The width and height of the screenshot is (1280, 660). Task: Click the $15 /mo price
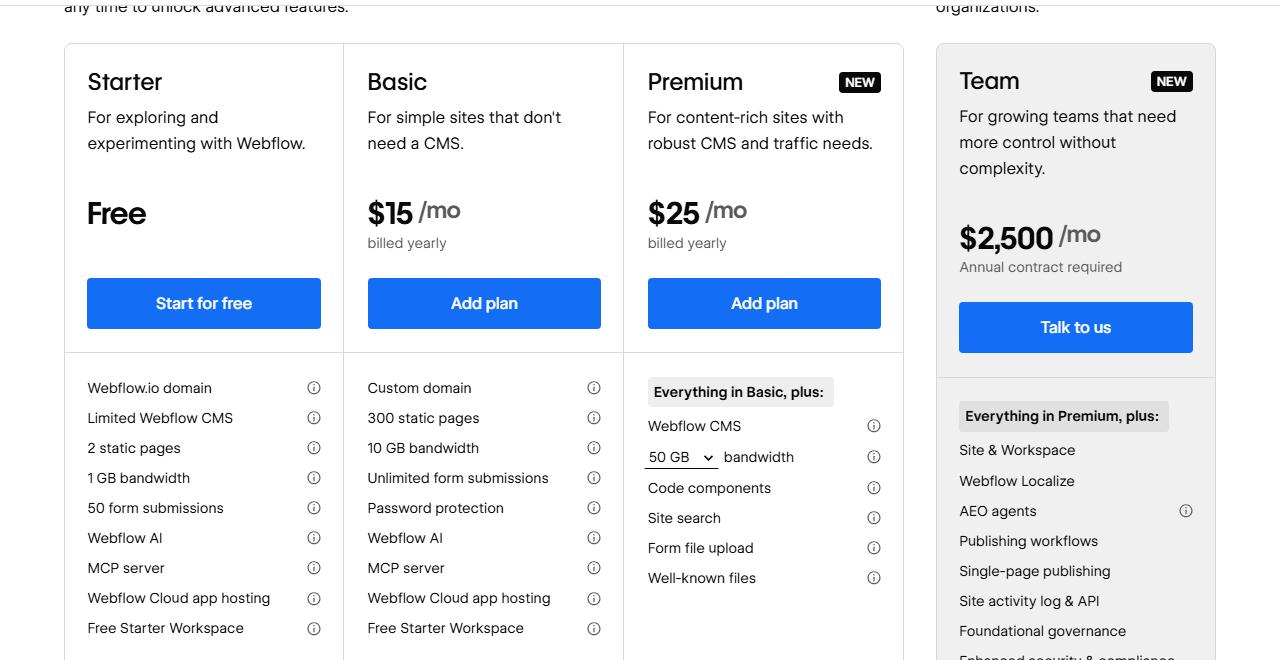click(x=414, y=212)
